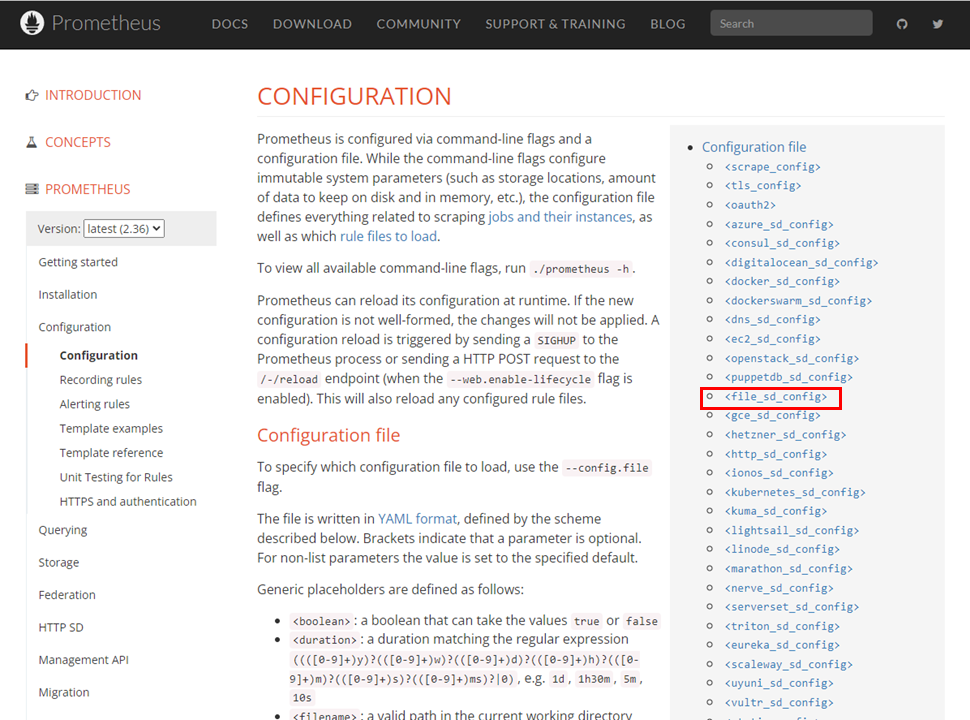Image resolution: width=970 pixels, height=720 pixels.
Task: Jump to <ionos_sd_config> section
Action: point(779,473)
